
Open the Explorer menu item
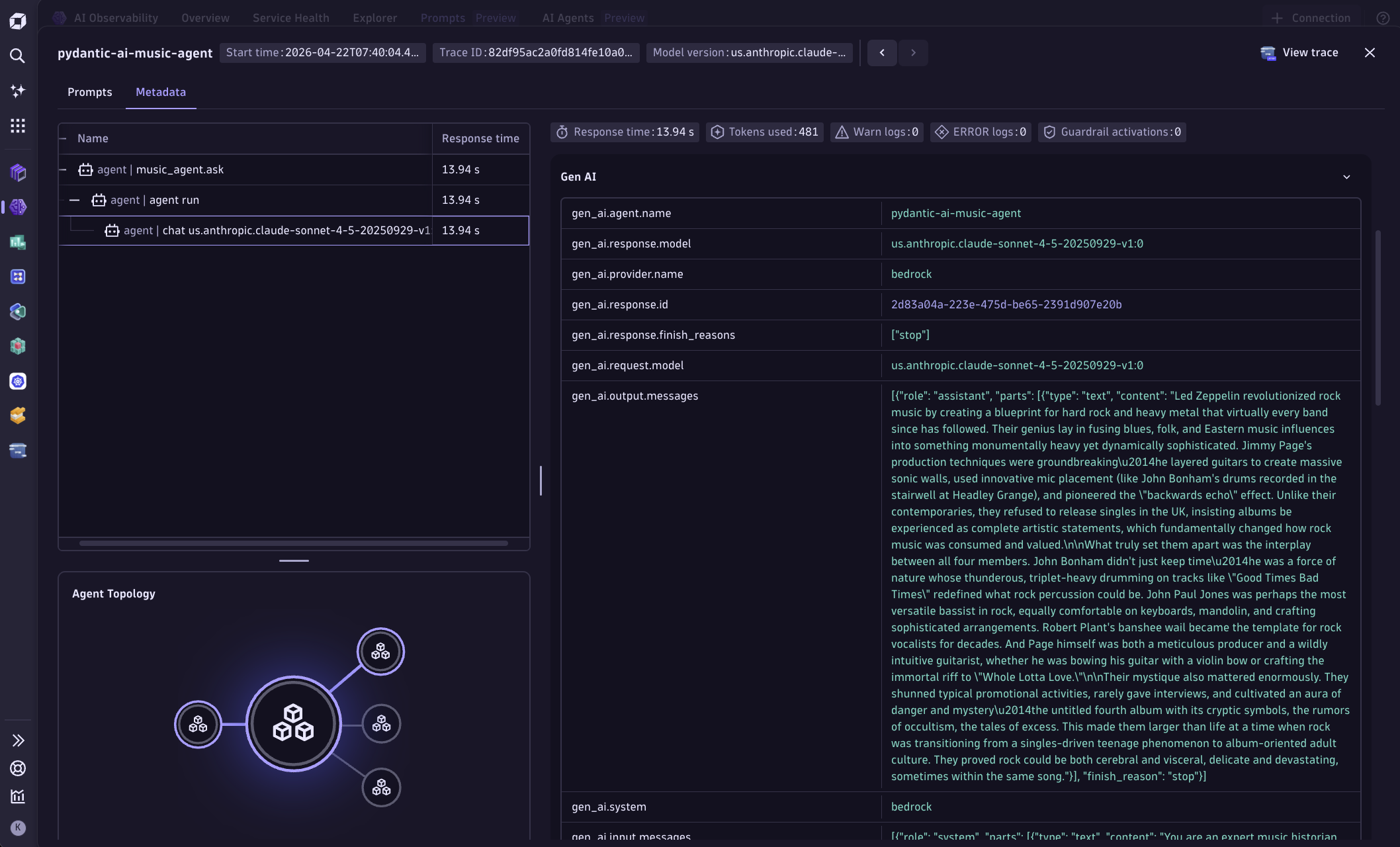tap(374, 18)
